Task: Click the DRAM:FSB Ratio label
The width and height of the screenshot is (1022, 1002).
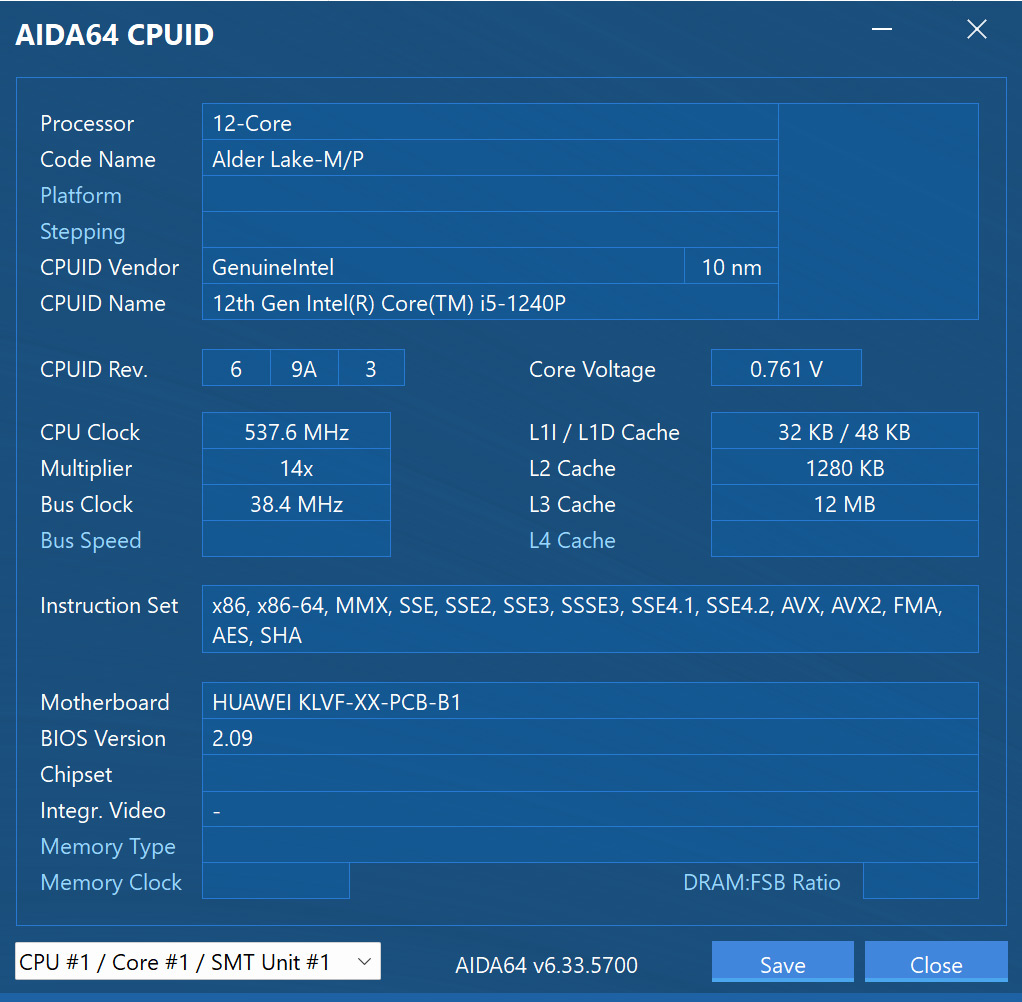Action: point(761,881)
